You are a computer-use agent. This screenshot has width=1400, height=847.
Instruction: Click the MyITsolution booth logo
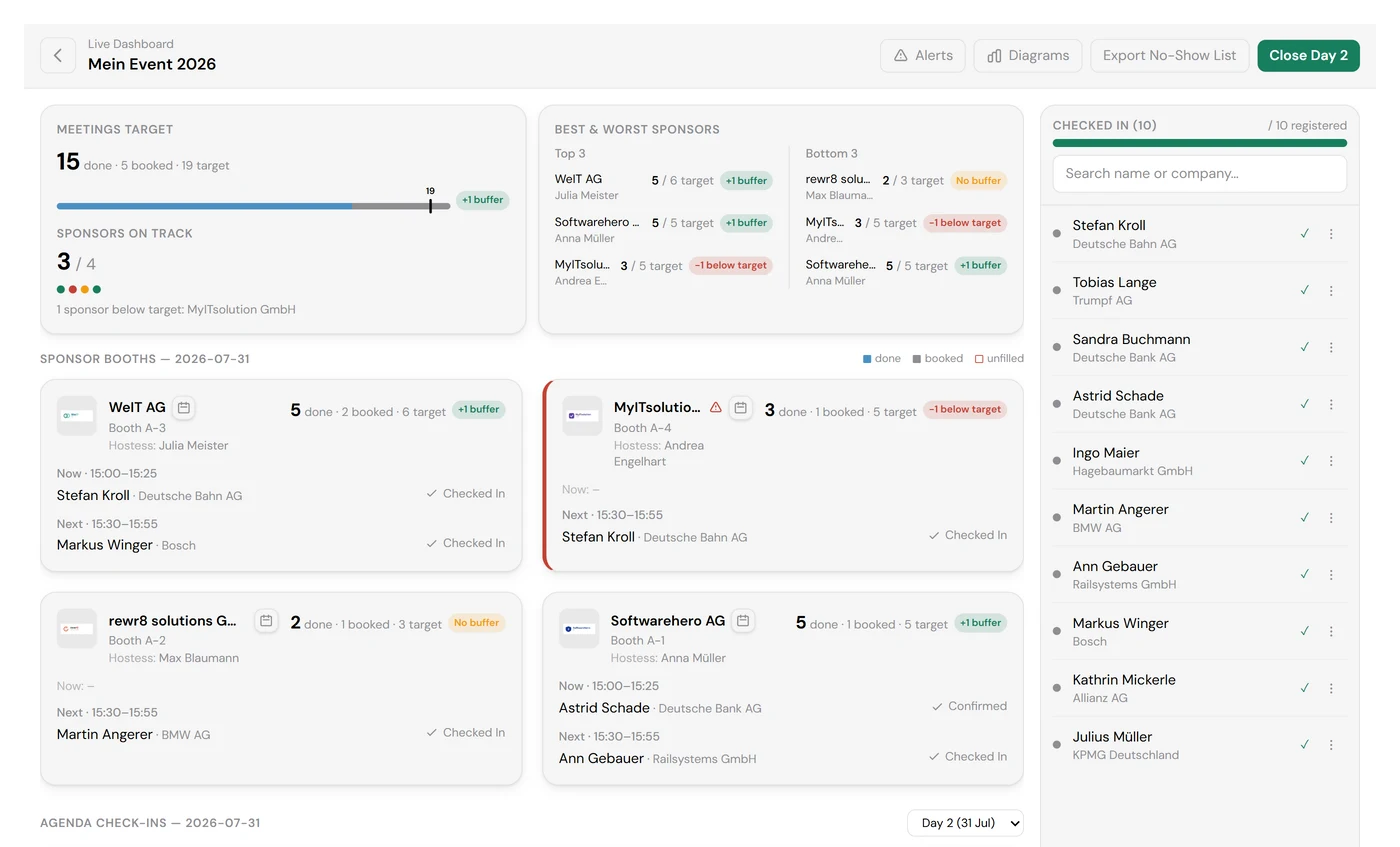coord(582,415)
